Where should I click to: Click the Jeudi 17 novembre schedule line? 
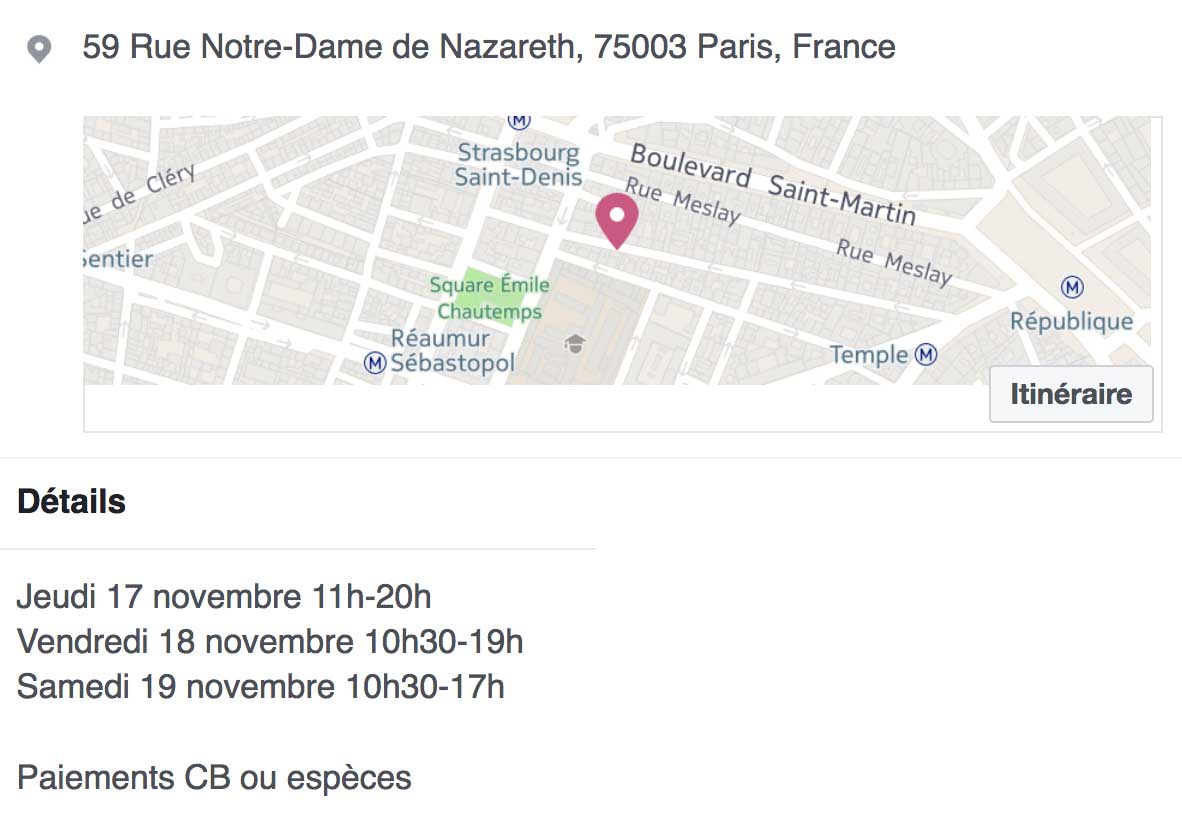coord(224,597)
